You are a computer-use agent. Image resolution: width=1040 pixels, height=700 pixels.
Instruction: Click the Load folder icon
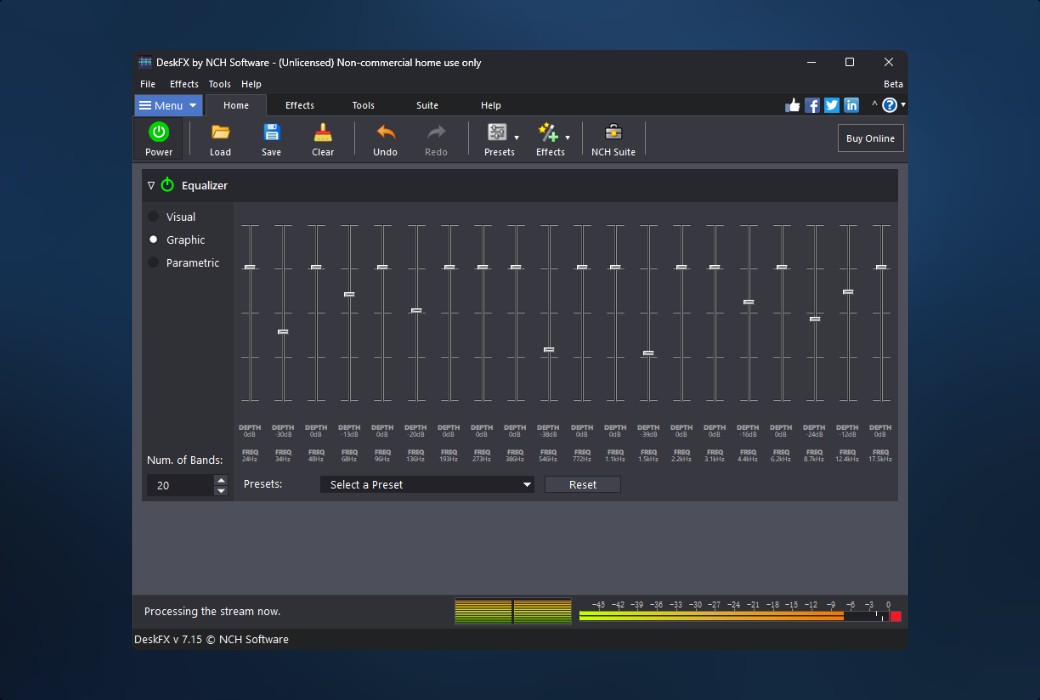click(x=220, y=133)
